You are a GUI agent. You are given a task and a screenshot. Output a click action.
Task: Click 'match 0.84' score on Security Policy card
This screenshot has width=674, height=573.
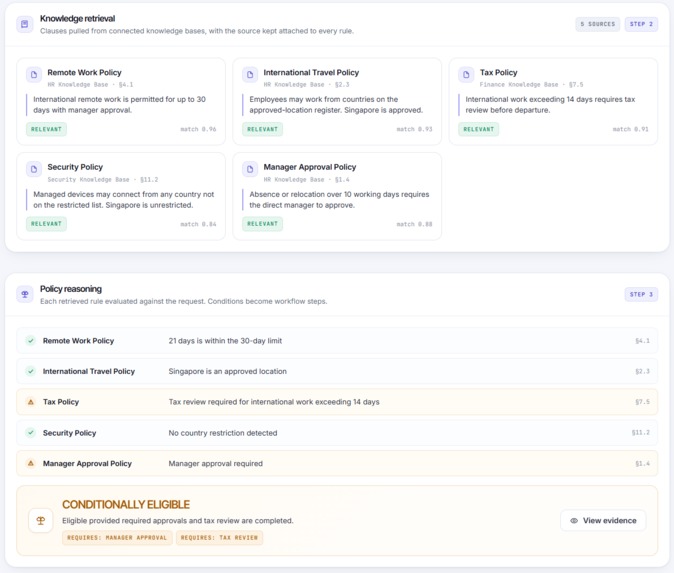pos(198,224)
